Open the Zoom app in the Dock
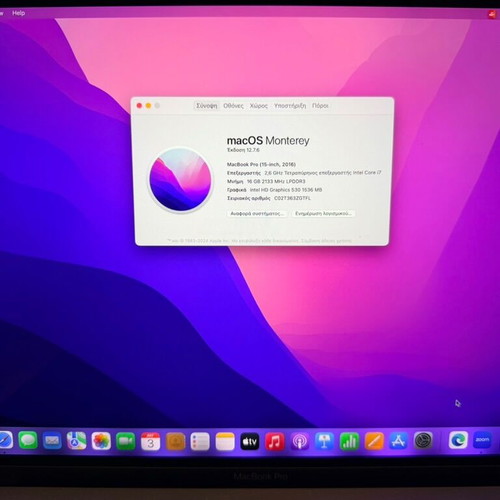This screenshot has height=500, width=500. pyautogui.click(x=482, y=440)
